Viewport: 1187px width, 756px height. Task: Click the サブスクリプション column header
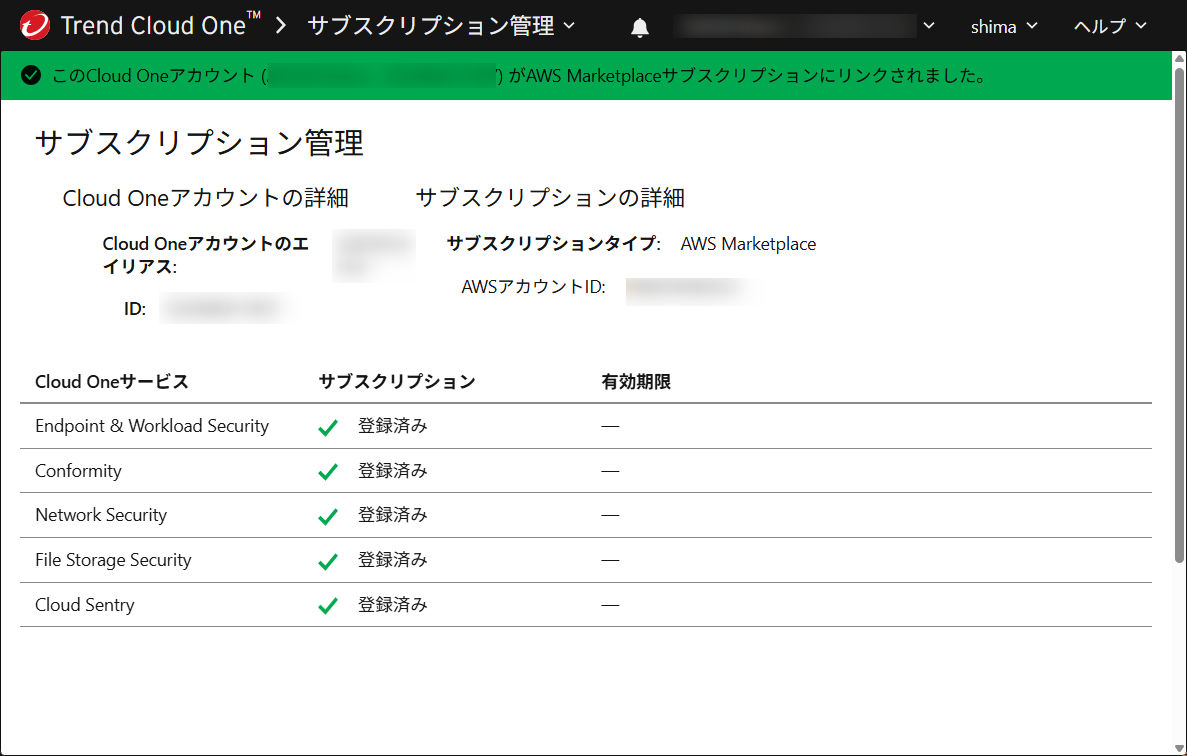pyautogui.click(x=397, y=381)
